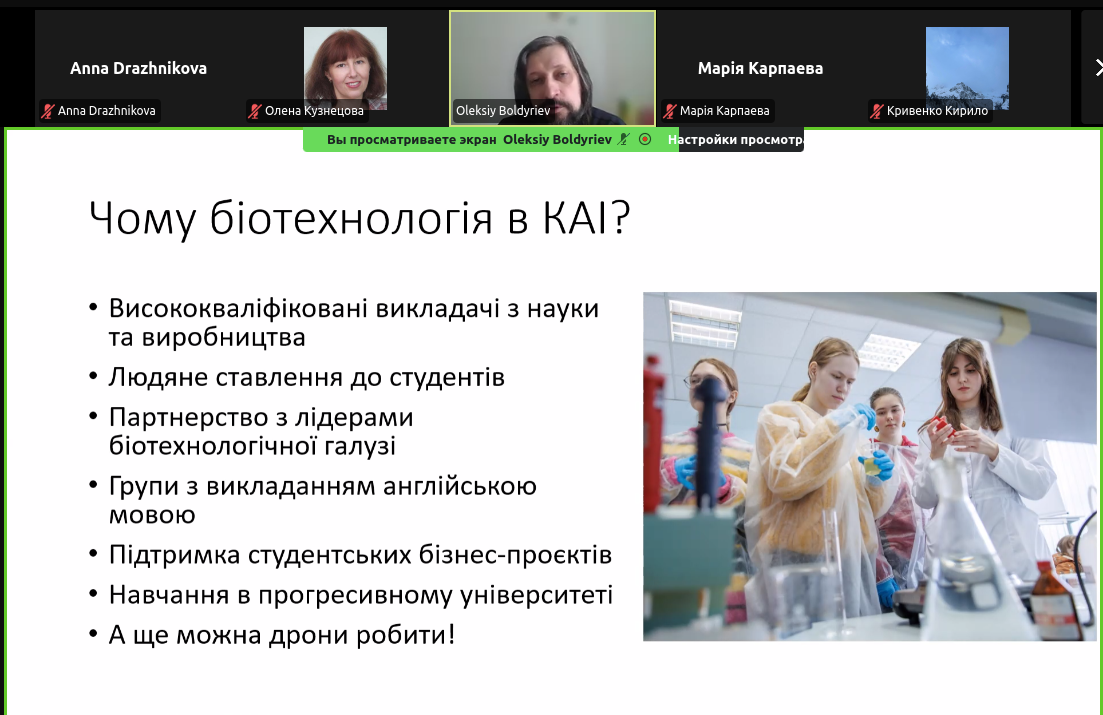Click Anna Drazhnikova's muted microphone icon
The width and height of the screenshot is (1103, 715).
point(48,111)
